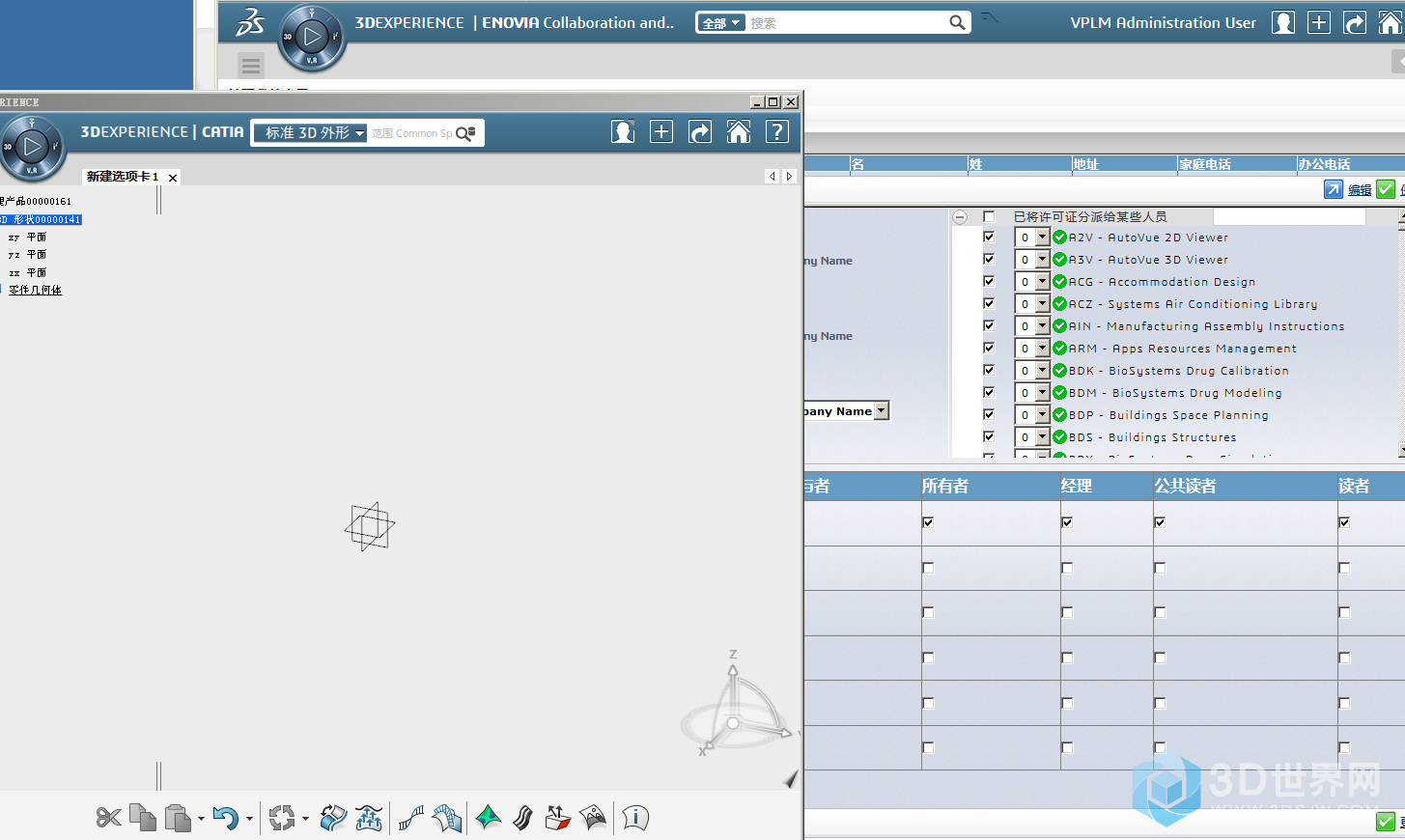The width and height of the screenshot is (1405, 840).
Task: Toggle the checked 所有者 checkbox in first row
Action: (928, 522)
